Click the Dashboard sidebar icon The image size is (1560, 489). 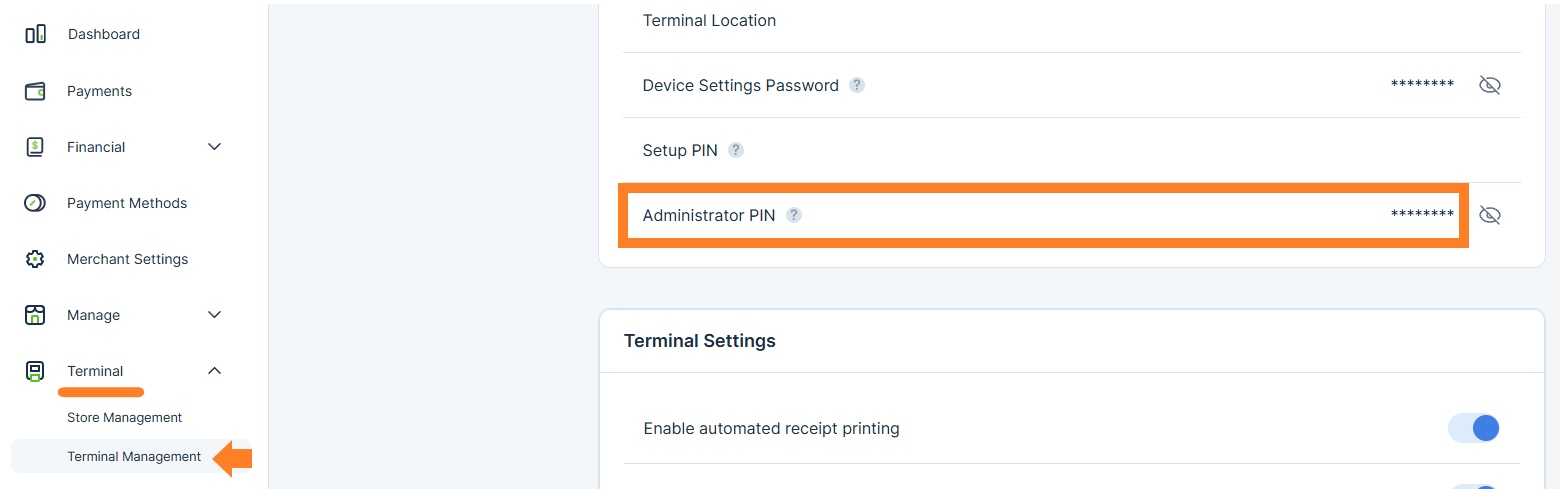point(35,35)
